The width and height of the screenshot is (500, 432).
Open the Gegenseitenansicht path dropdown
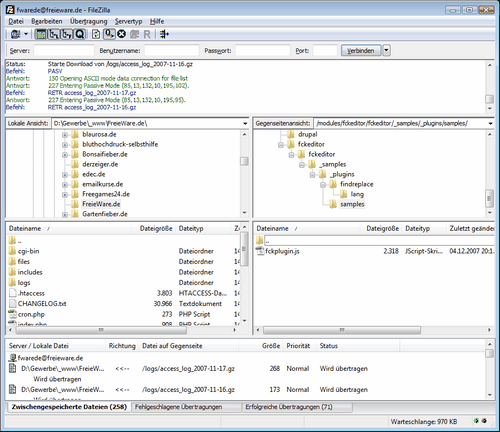pyautogui.click(x=490, y=123)
